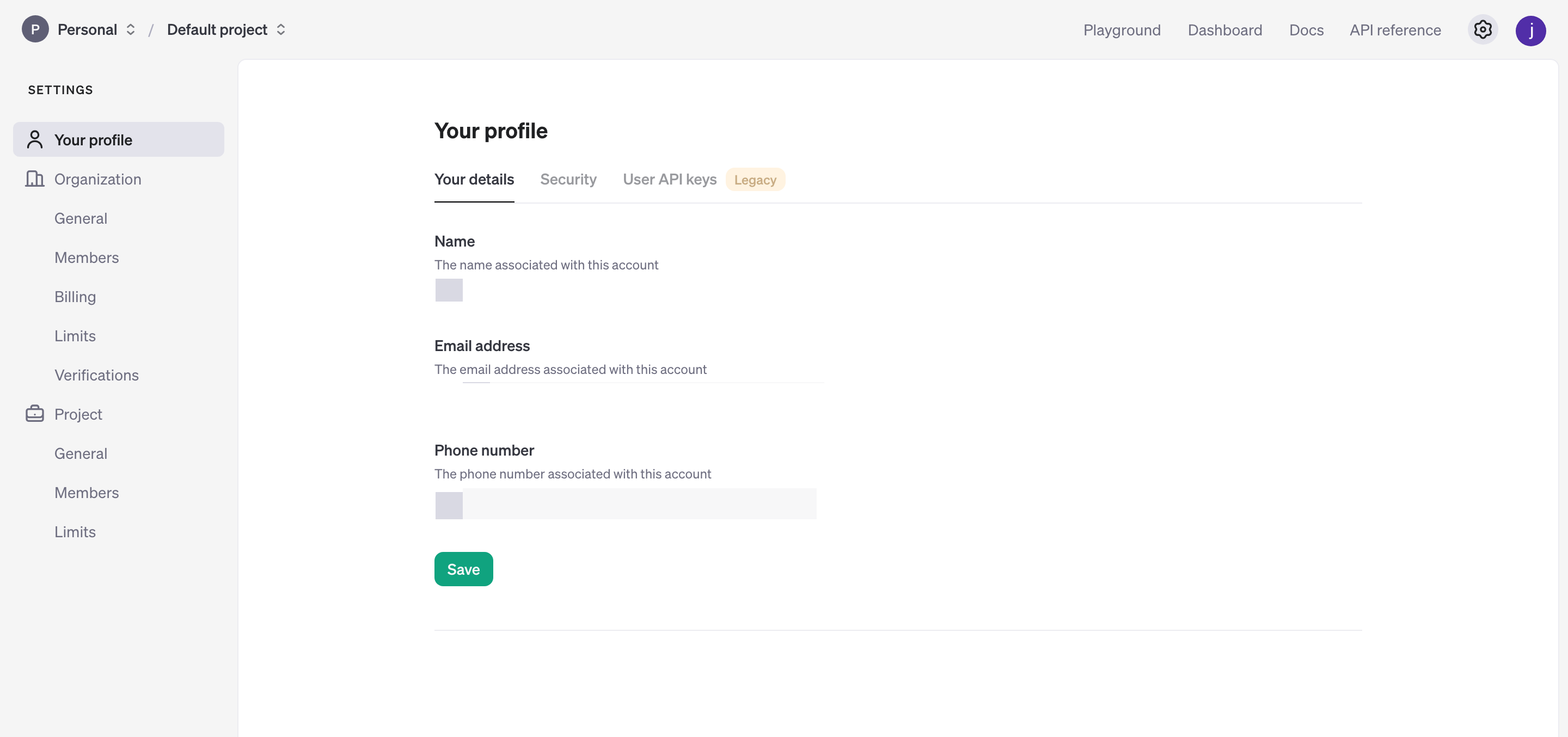The image size is (1568, 737).
Task: Open the Docs link
Action: tap(1306, 30)
